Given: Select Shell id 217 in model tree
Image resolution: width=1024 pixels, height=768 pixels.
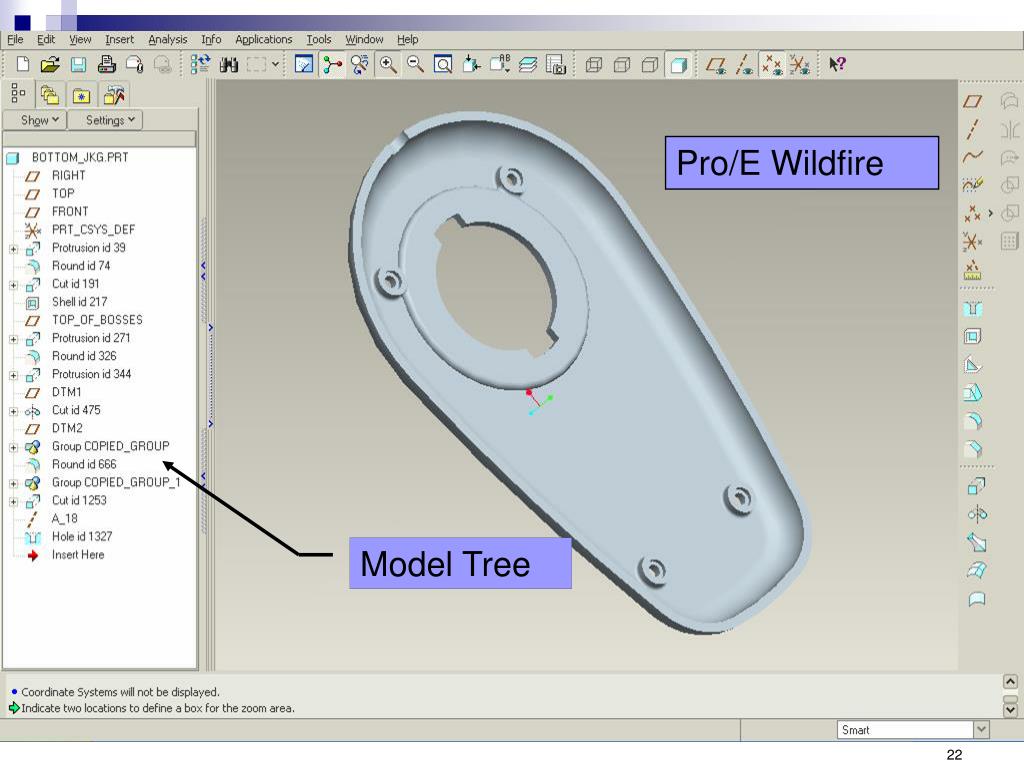Looking at the screenshot, I should [80, 302].
